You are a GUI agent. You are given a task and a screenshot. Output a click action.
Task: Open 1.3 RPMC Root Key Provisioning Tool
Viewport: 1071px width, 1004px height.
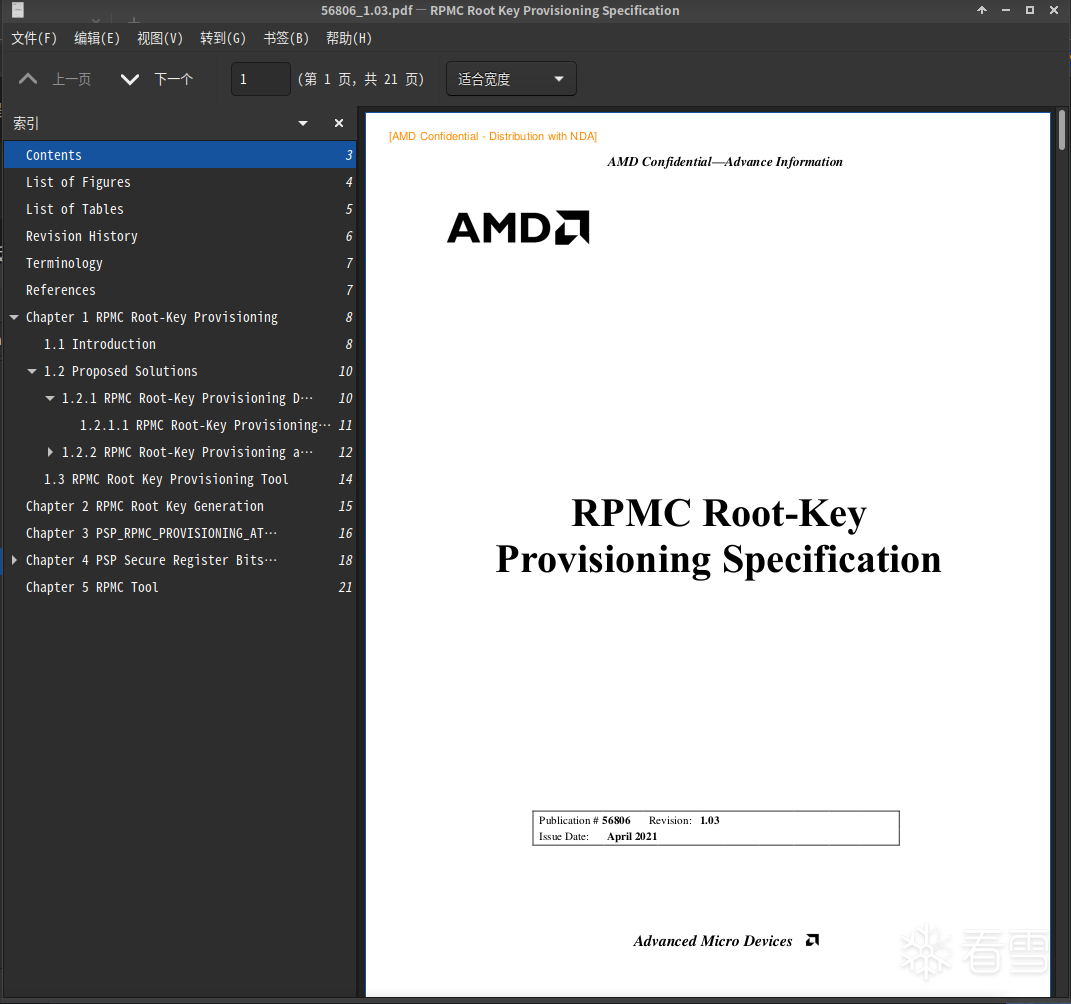180,479
